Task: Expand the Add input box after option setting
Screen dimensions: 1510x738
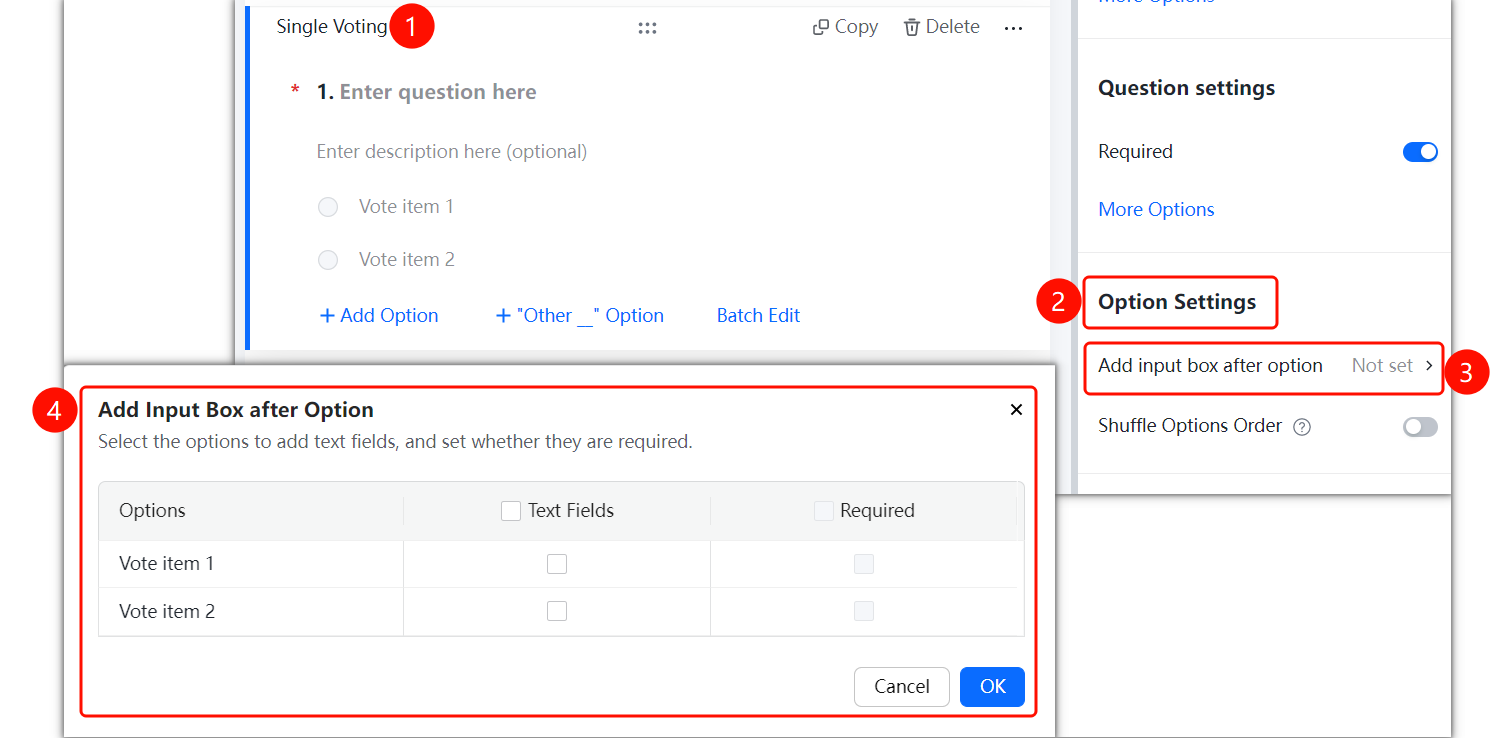Action: [x=1265, y=366]
